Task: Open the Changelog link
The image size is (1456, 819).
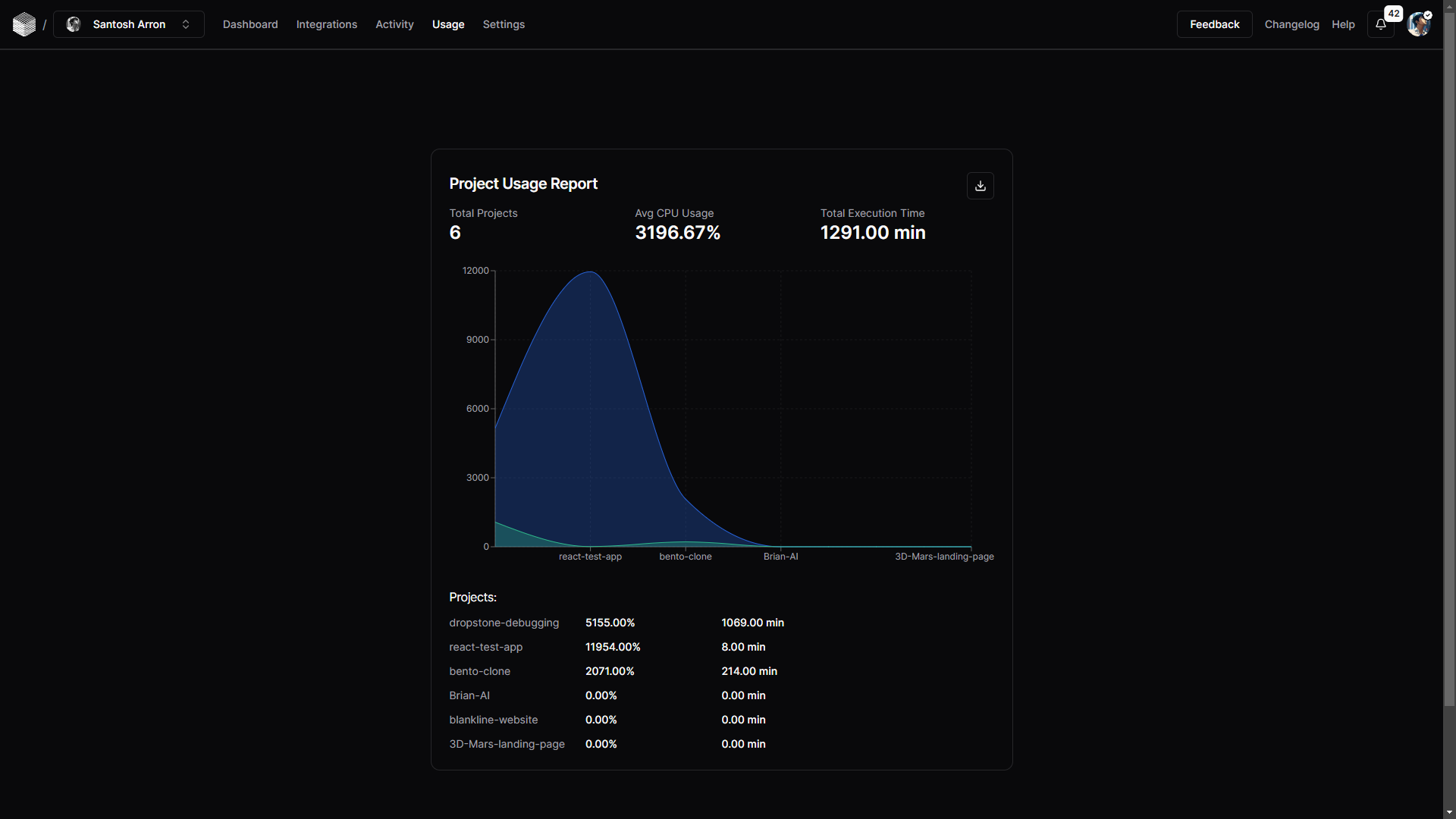Action: coord(1291,24)
